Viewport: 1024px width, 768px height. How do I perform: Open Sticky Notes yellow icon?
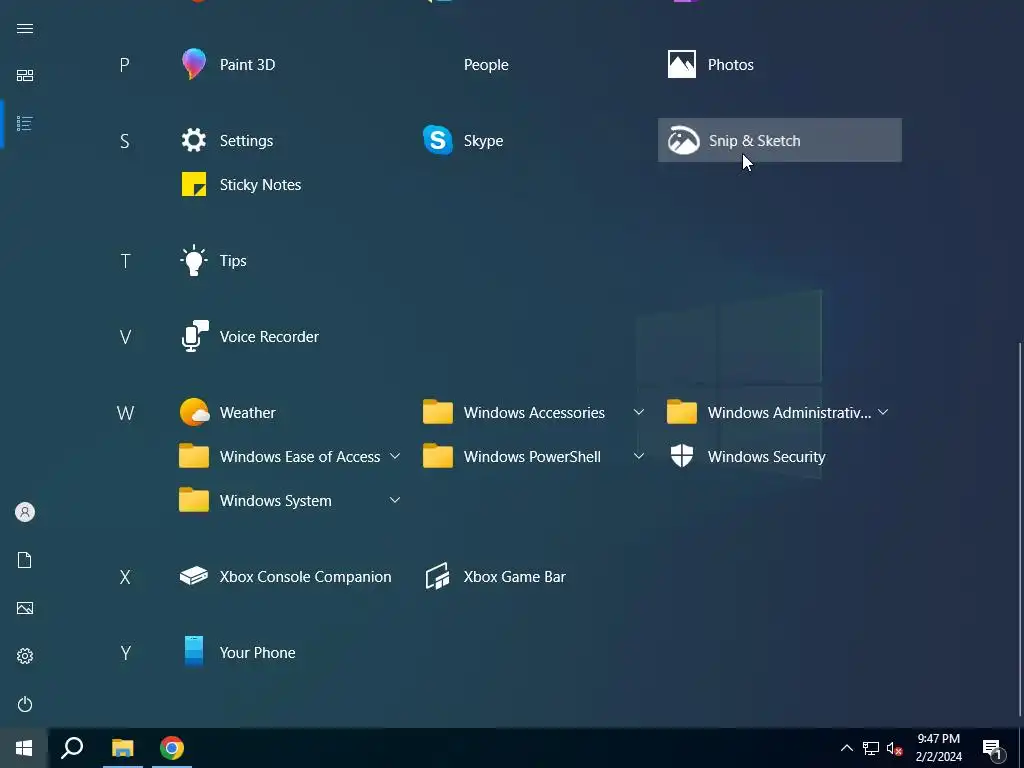click(194, 184)
